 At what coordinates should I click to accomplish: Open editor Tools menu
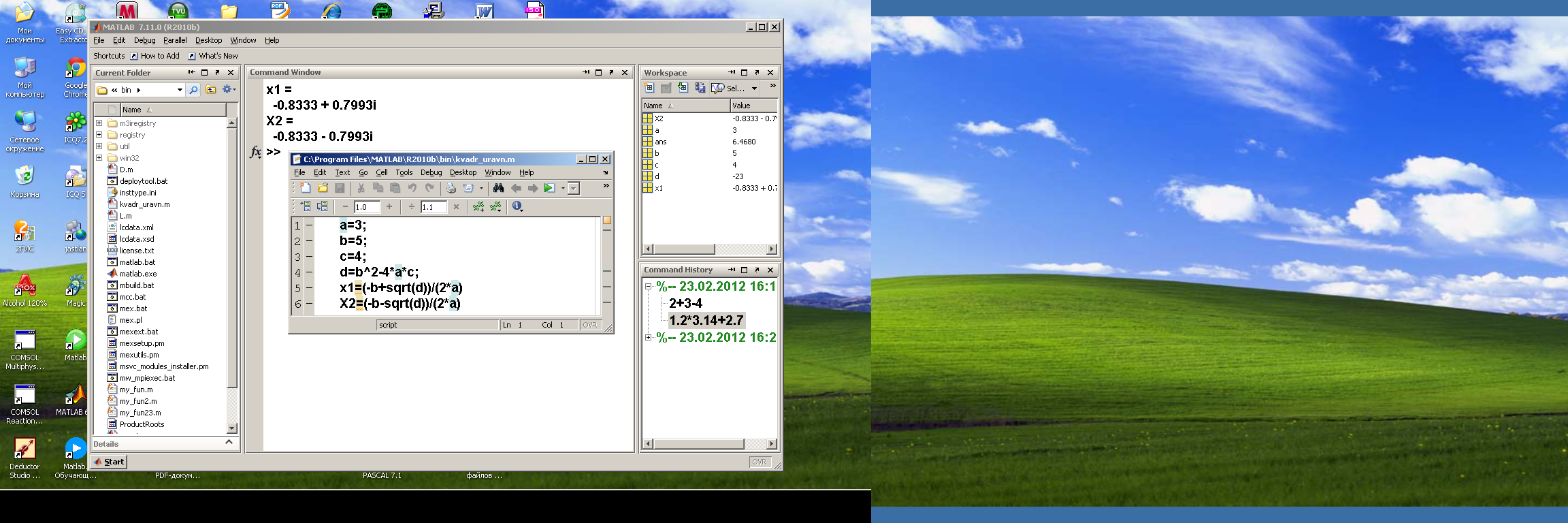[x=404, y=172]
